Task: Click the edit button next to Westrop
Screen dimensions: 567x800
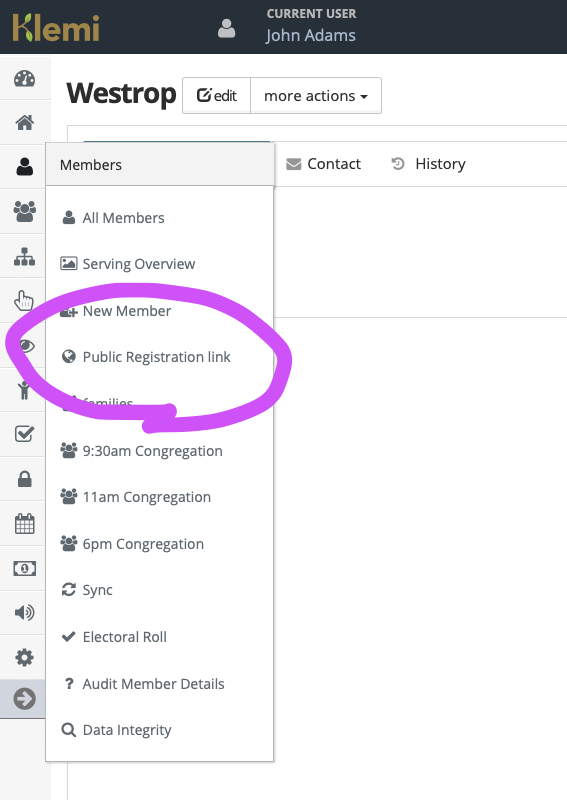Action: click(217, 95)
